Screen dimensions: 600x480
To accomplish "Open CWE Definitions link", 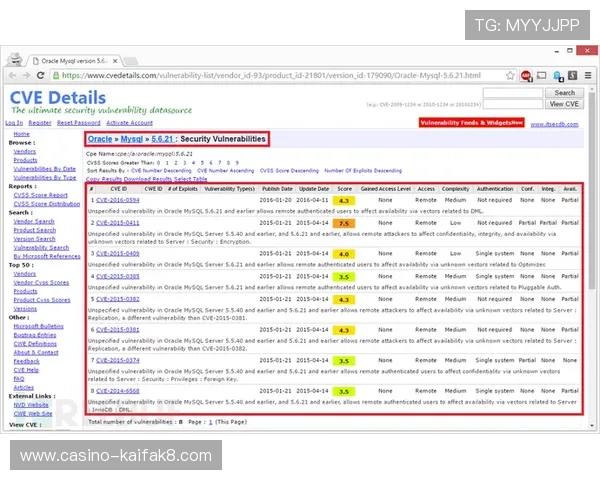I will [x=35, y=344].
